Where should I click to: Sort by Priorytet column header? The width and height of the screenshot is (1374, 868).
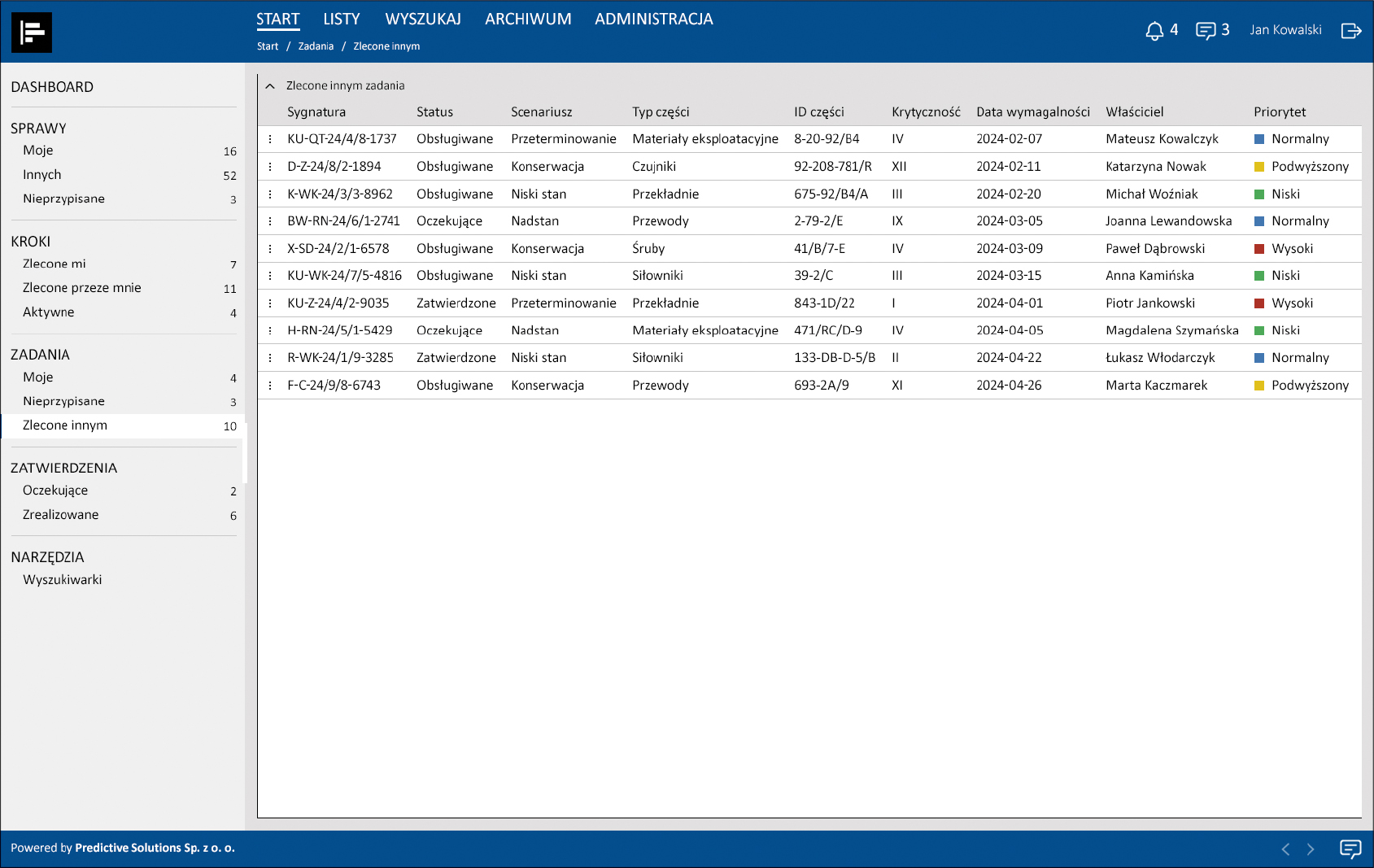click(1280, 112)
